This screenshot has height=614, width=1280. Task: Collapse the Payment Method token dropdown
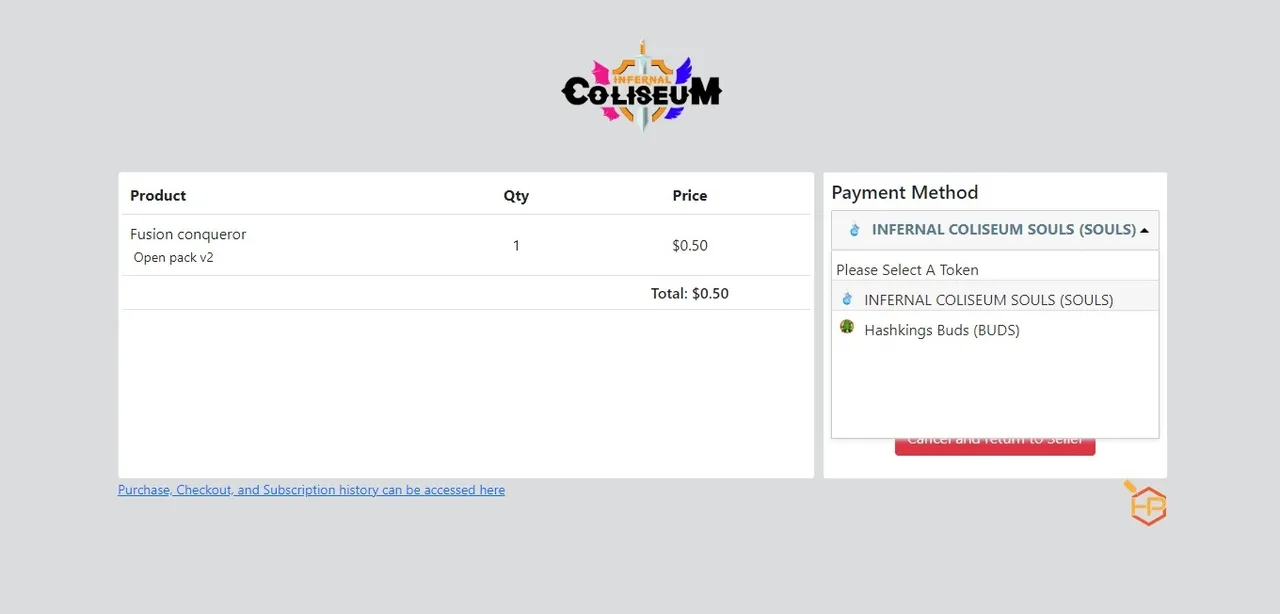click(x=995, y=230)
